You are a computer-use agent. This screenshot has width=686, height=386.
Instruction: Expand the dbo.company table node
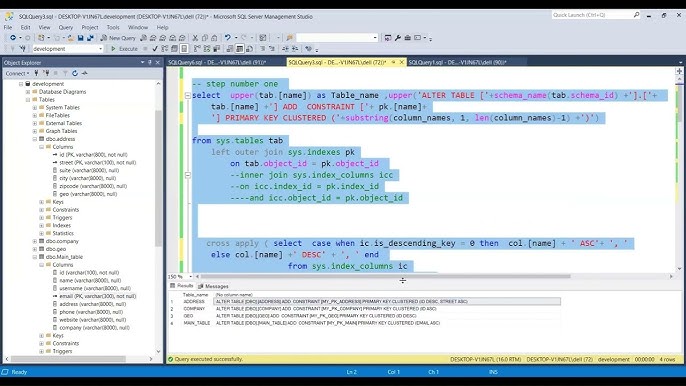click(x=35, y=241)
